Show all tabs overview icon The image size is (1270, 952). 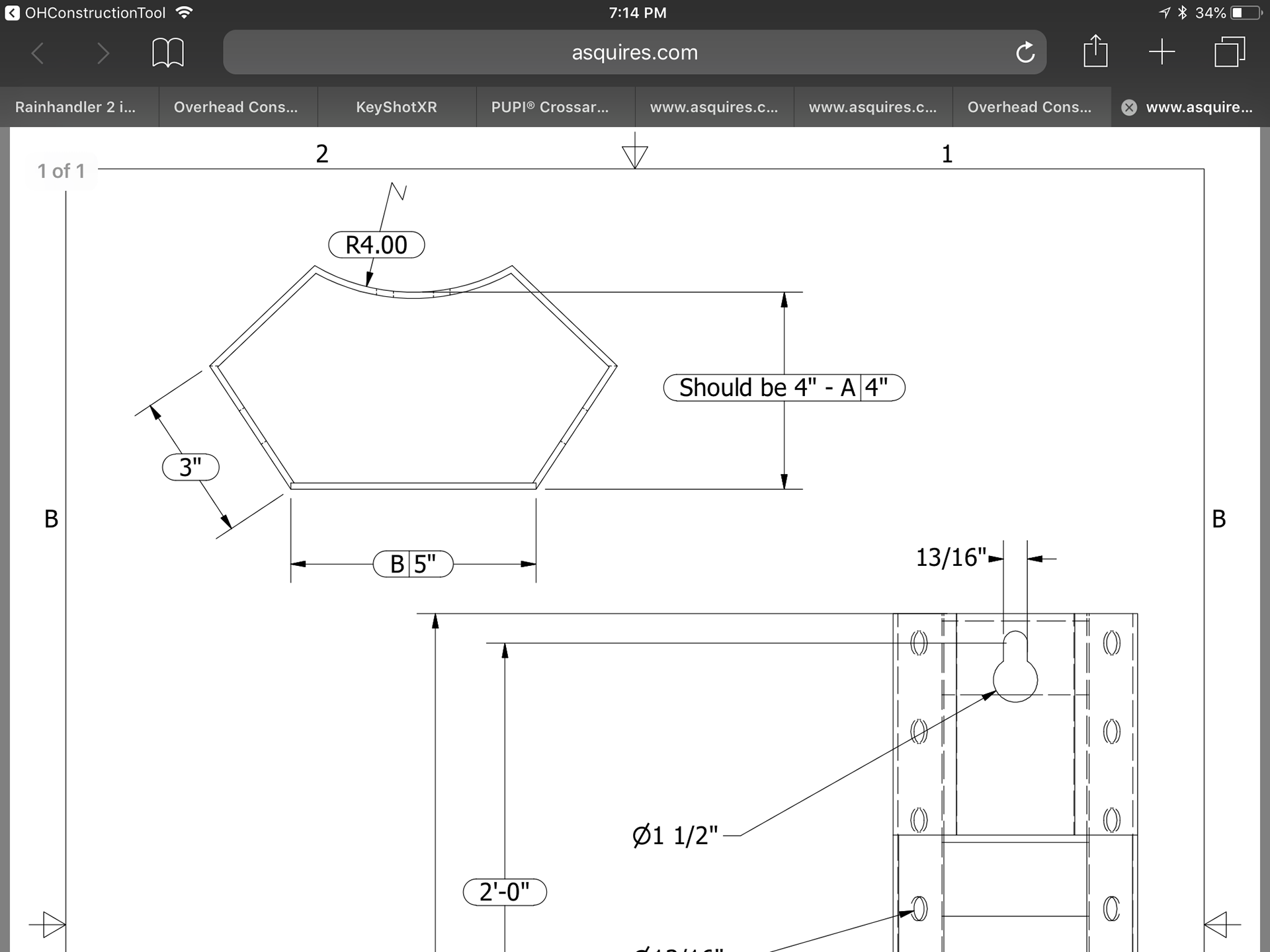click(x=1229, y=52)
